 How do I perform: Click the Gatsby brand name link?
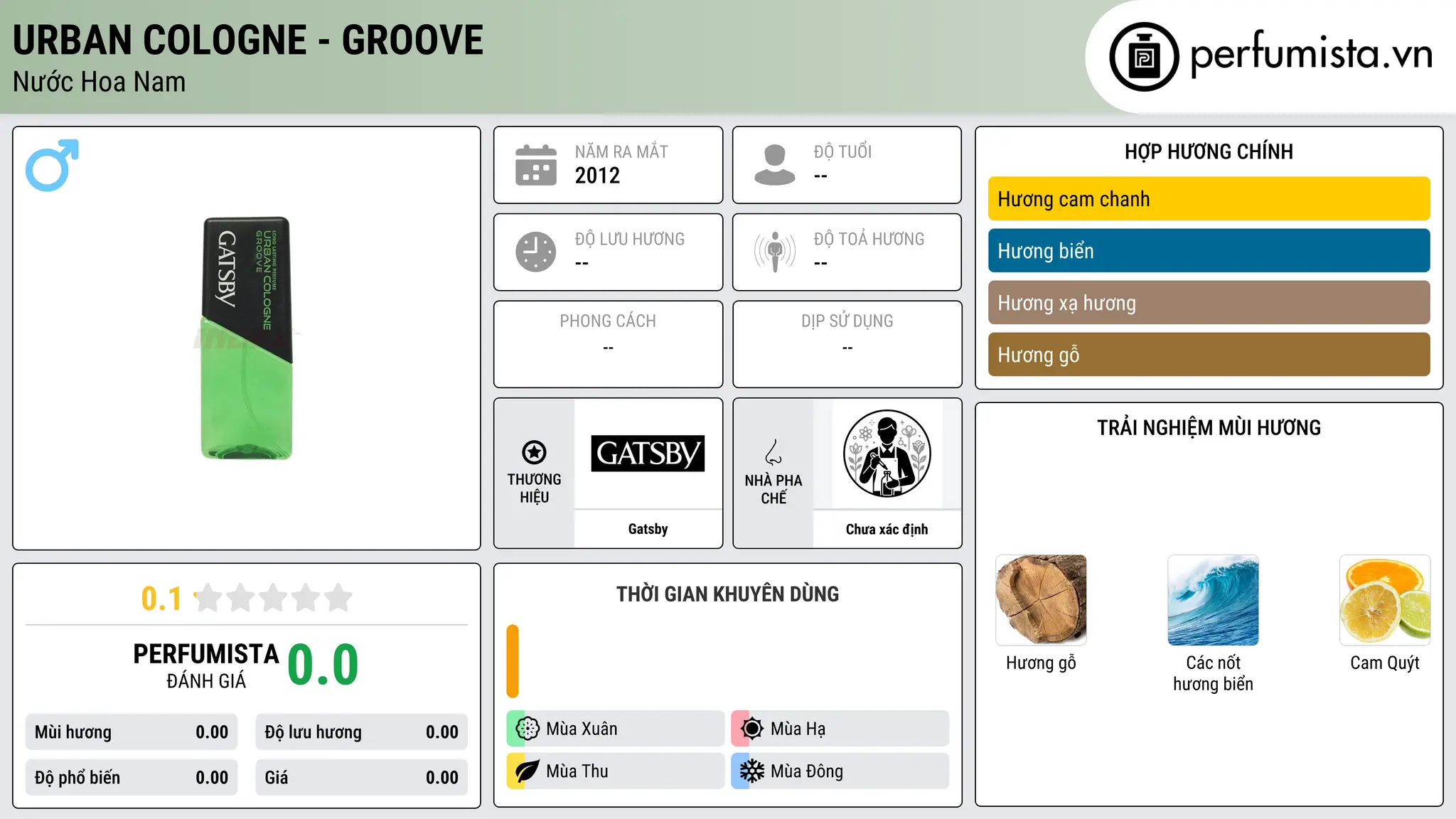648,529
